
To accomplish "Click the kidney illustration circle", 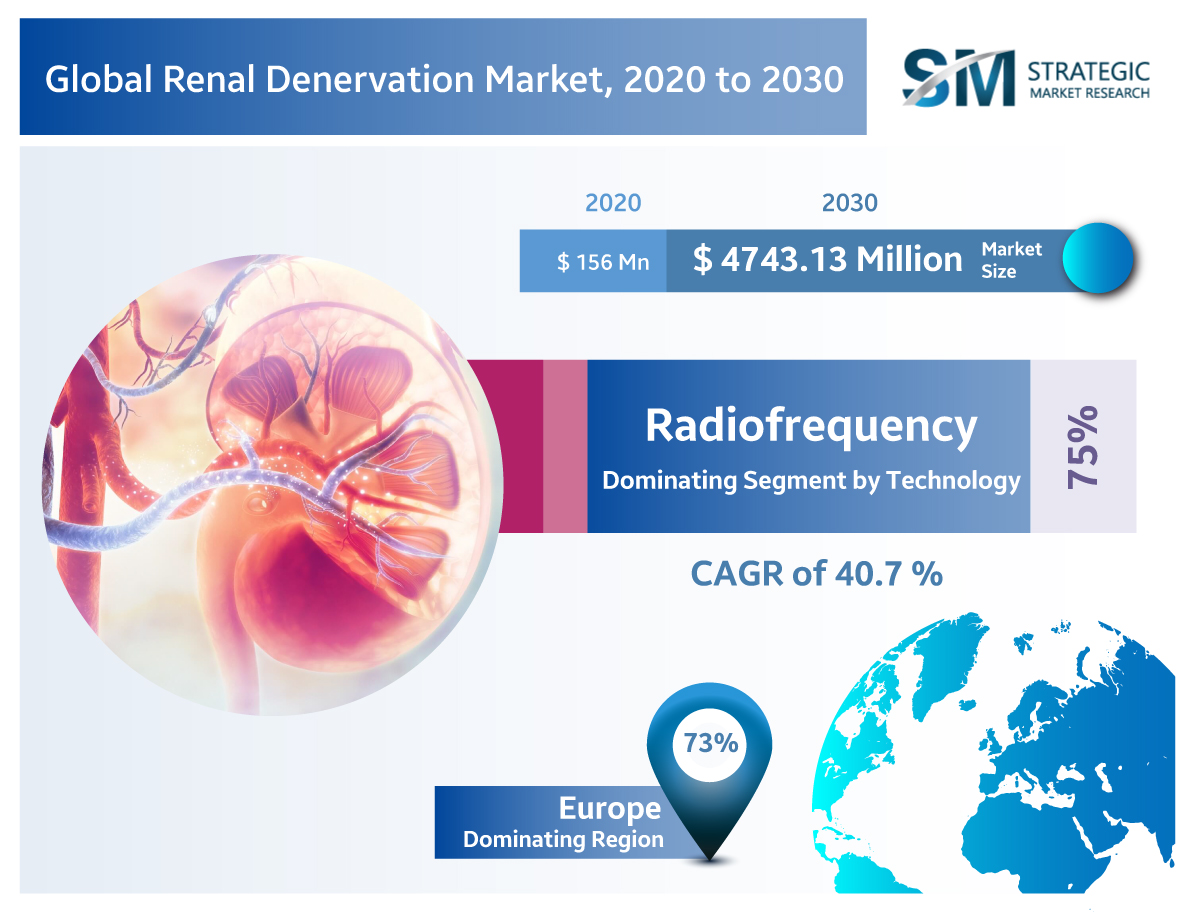I will pyautogui.click(x=272, y=485).
